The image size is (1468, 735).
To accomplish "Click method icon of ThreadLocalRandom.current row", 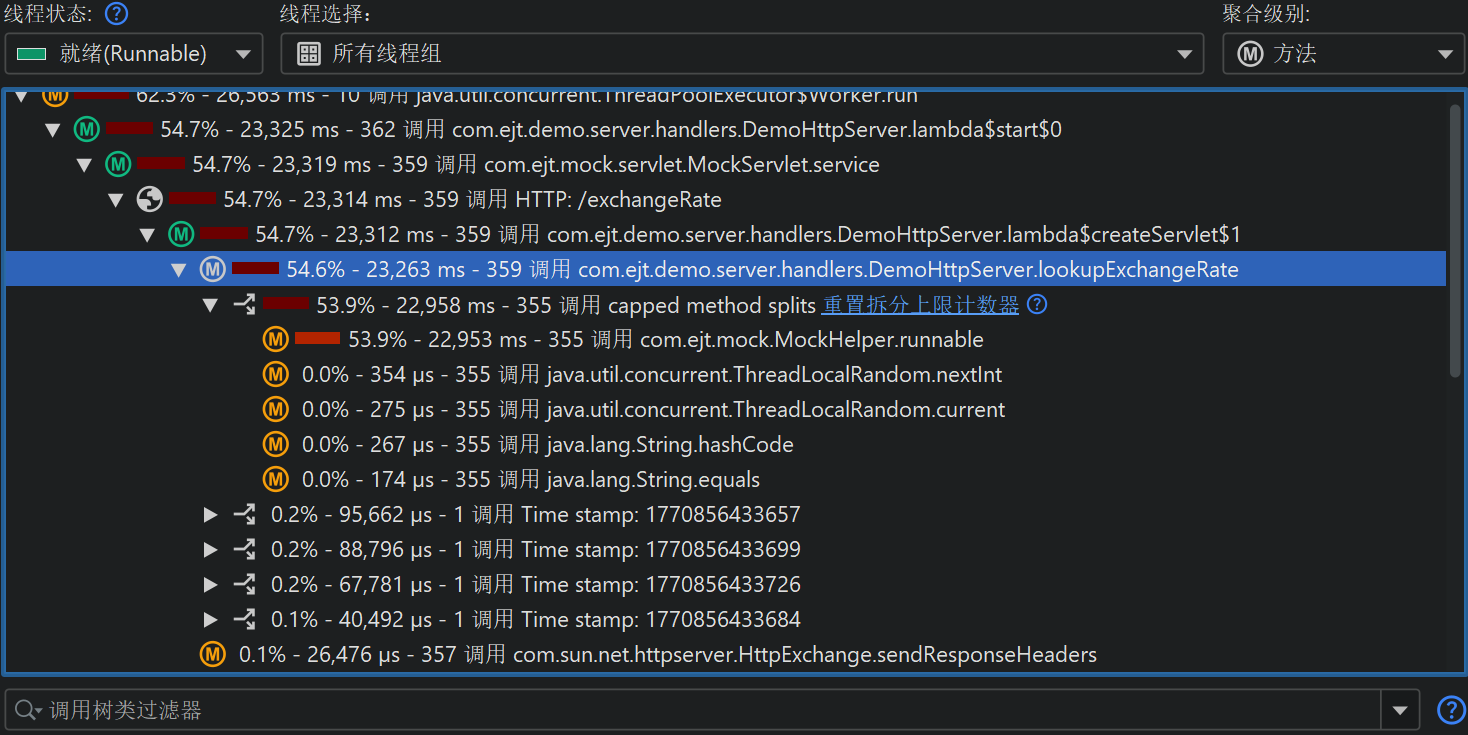I will point(275,409).
